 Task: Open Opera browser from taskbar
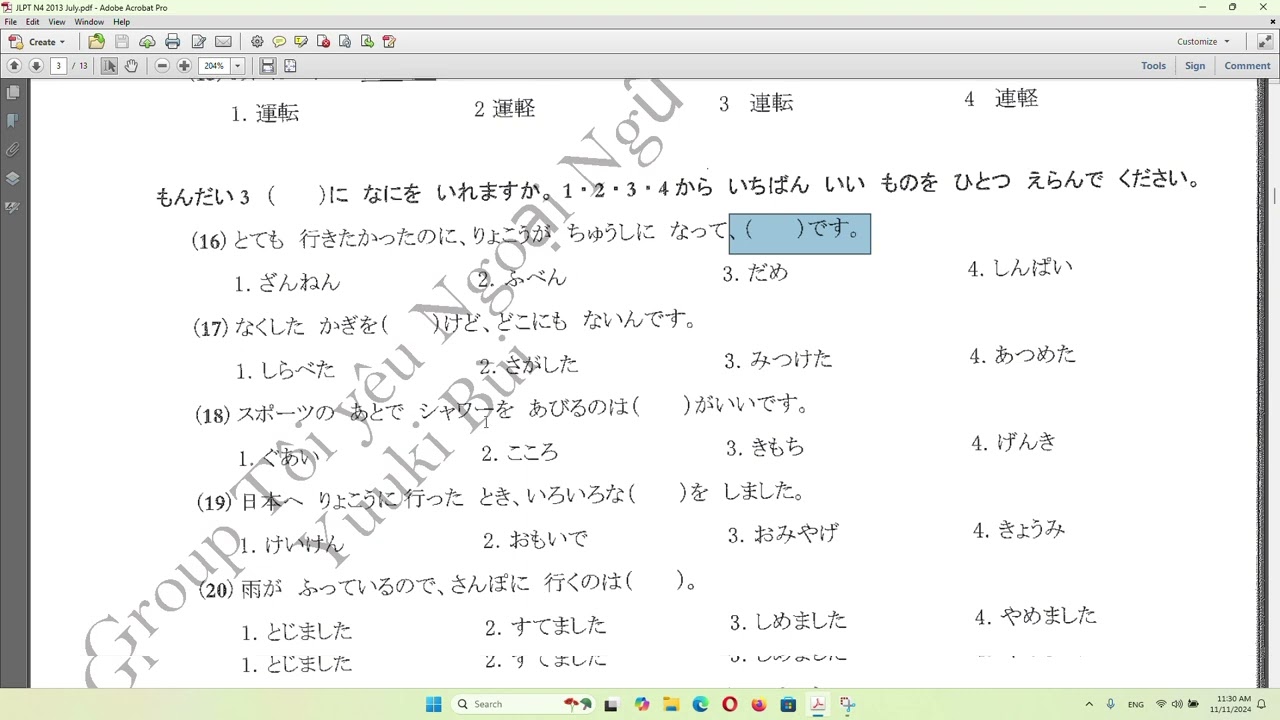(x=730, y=704)
